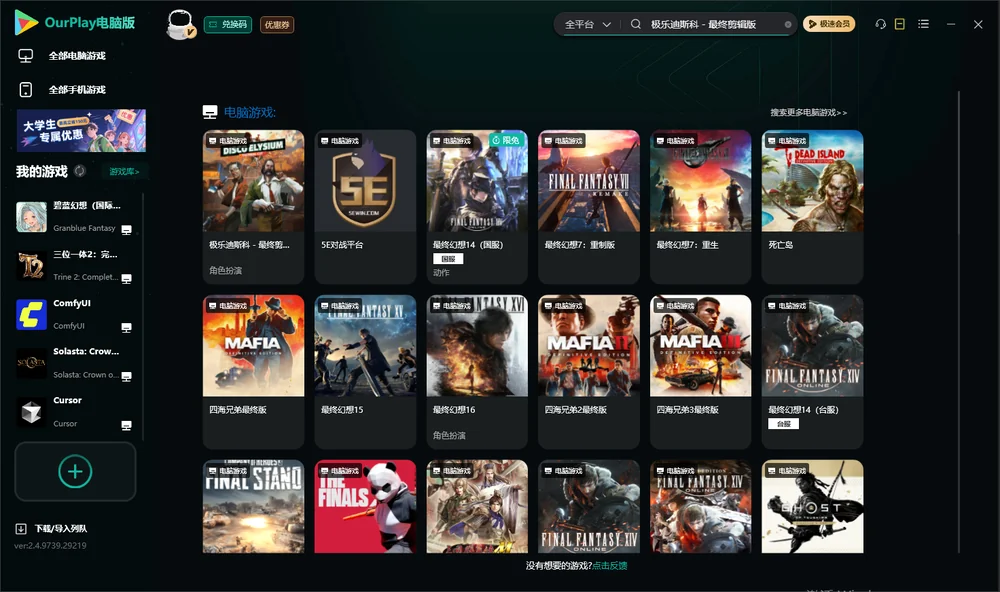Open 搜索更多电脑游戏>> link
The width and height of the screenshot is (1000, 592).
pos(808,112)
